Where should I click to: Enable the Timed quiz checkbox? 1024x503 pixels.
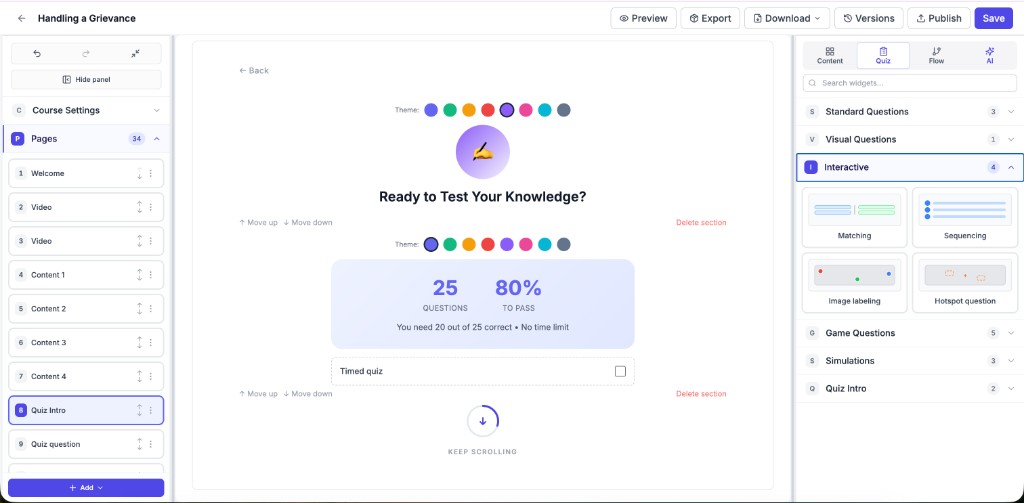click(620, 371)
